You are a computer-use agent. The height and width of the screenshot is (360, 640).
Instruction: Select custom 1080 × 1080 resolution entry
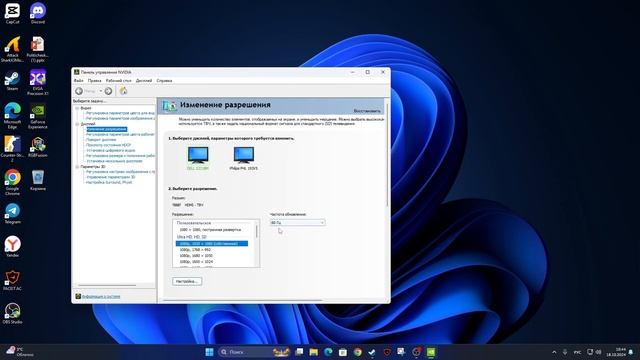click(210, 230)
